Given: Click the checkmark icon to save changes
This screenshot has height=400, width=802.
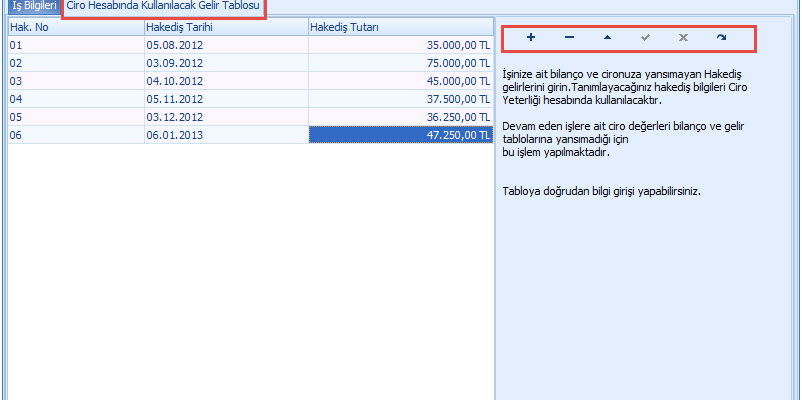Looking at the screenshot, I should click(x=645, y=38).
